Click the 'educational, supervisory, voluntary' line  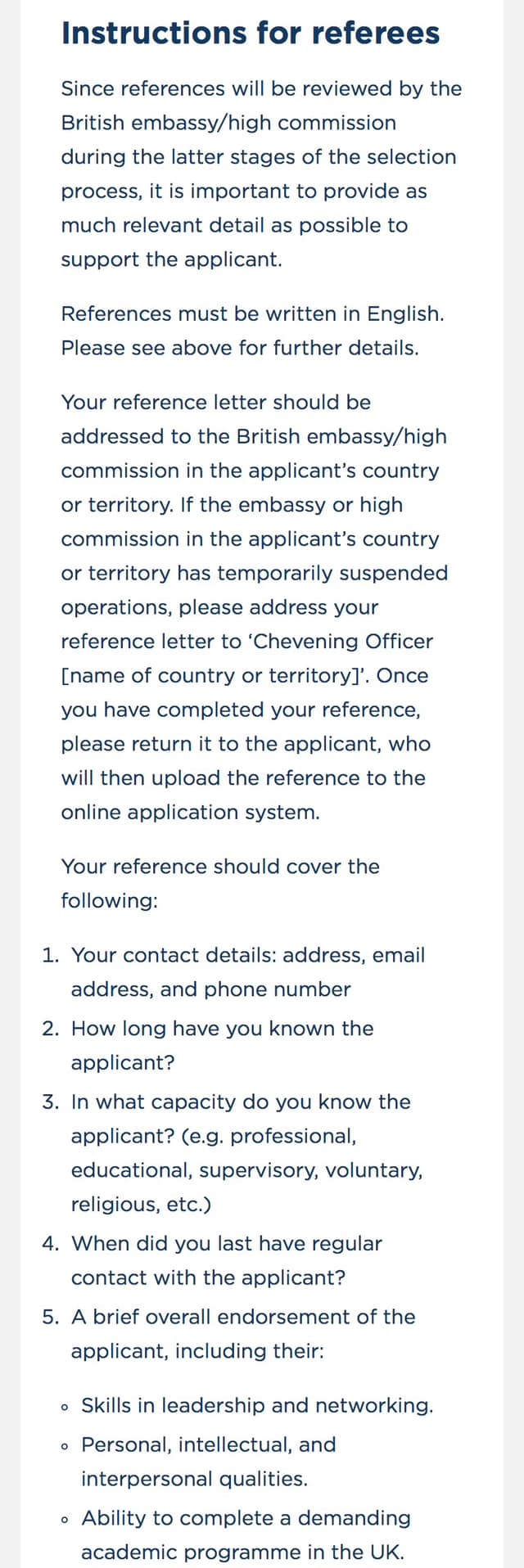(247, 1170)
